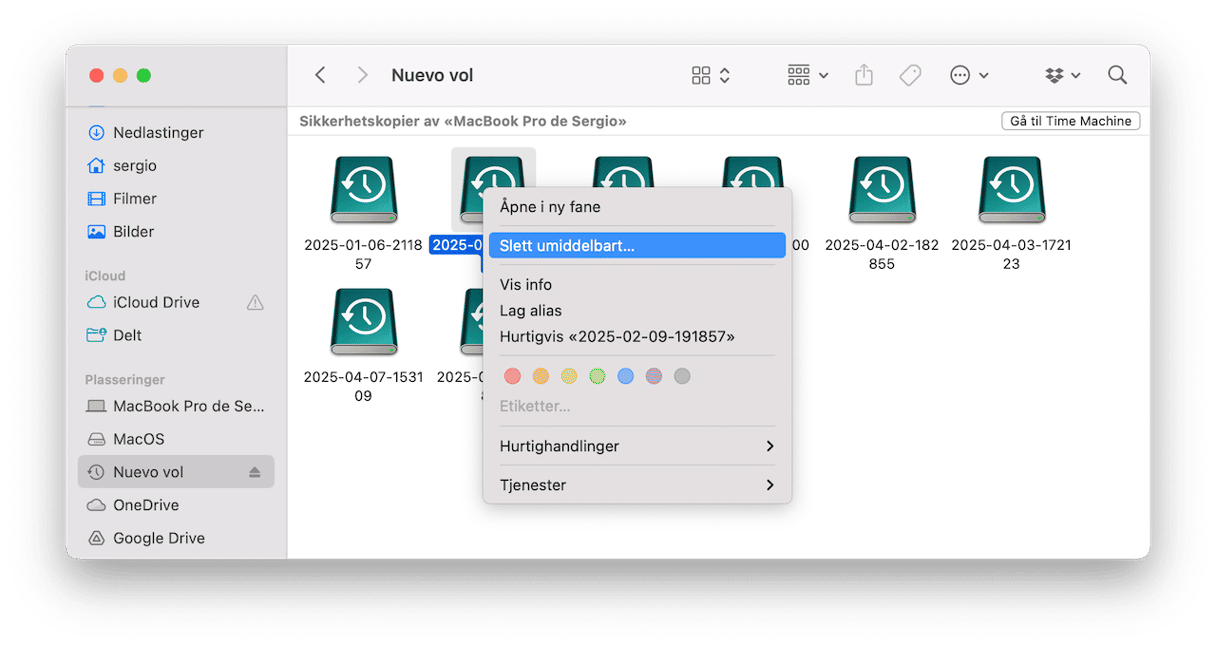This screenshot has height=646, width=1216.
Task: Choose Hurtigvis «2025-02-09-191857»
Action: 637,337
